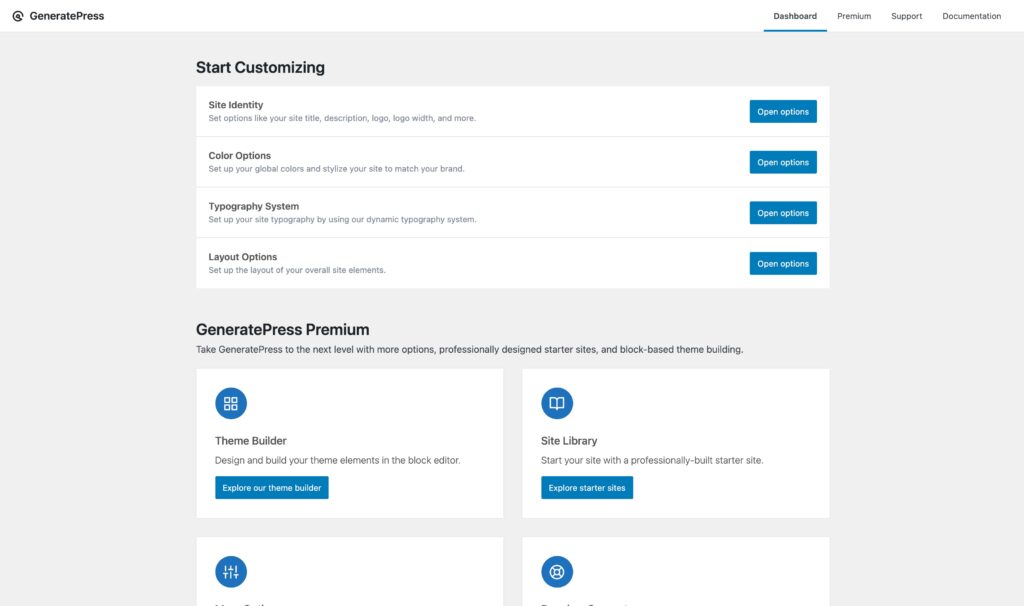Click the GeneratePress title text in the header
The image size is (1024, 606).
67,16
